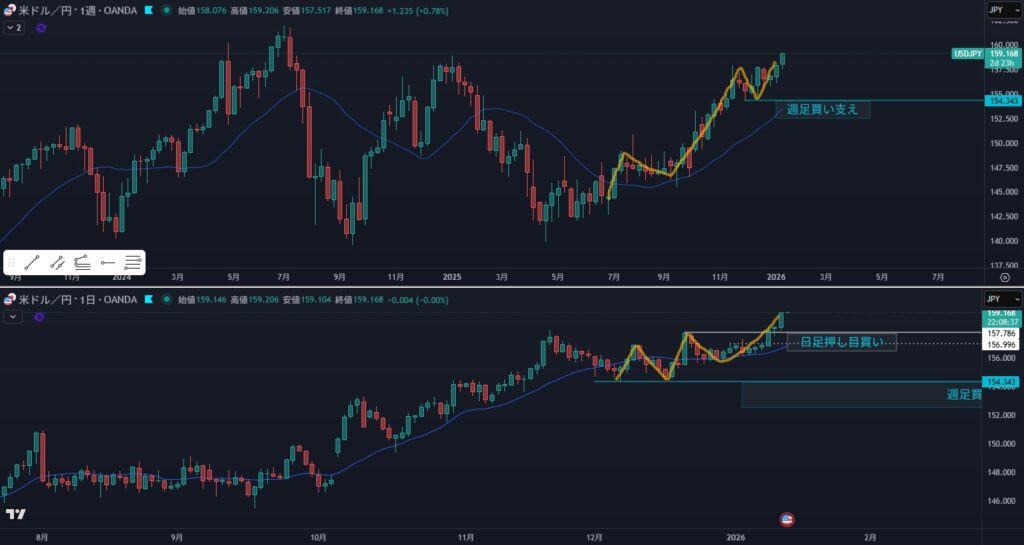Click the purple indicator icon on weekly chart
The image size is (1024, 545).
(41, 28)
